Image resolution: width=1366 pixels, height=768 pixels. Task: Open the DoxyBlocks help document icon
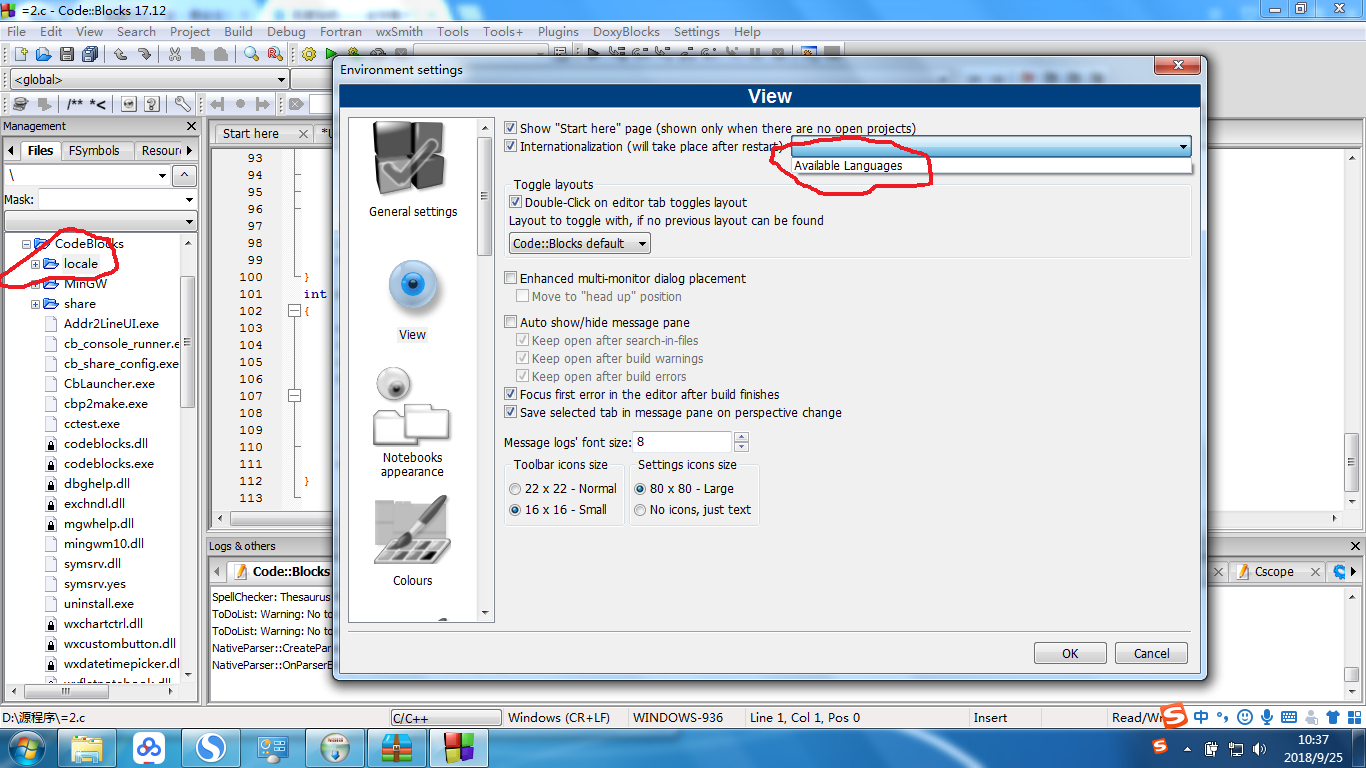pyautogui.click(x=152, y=104)
